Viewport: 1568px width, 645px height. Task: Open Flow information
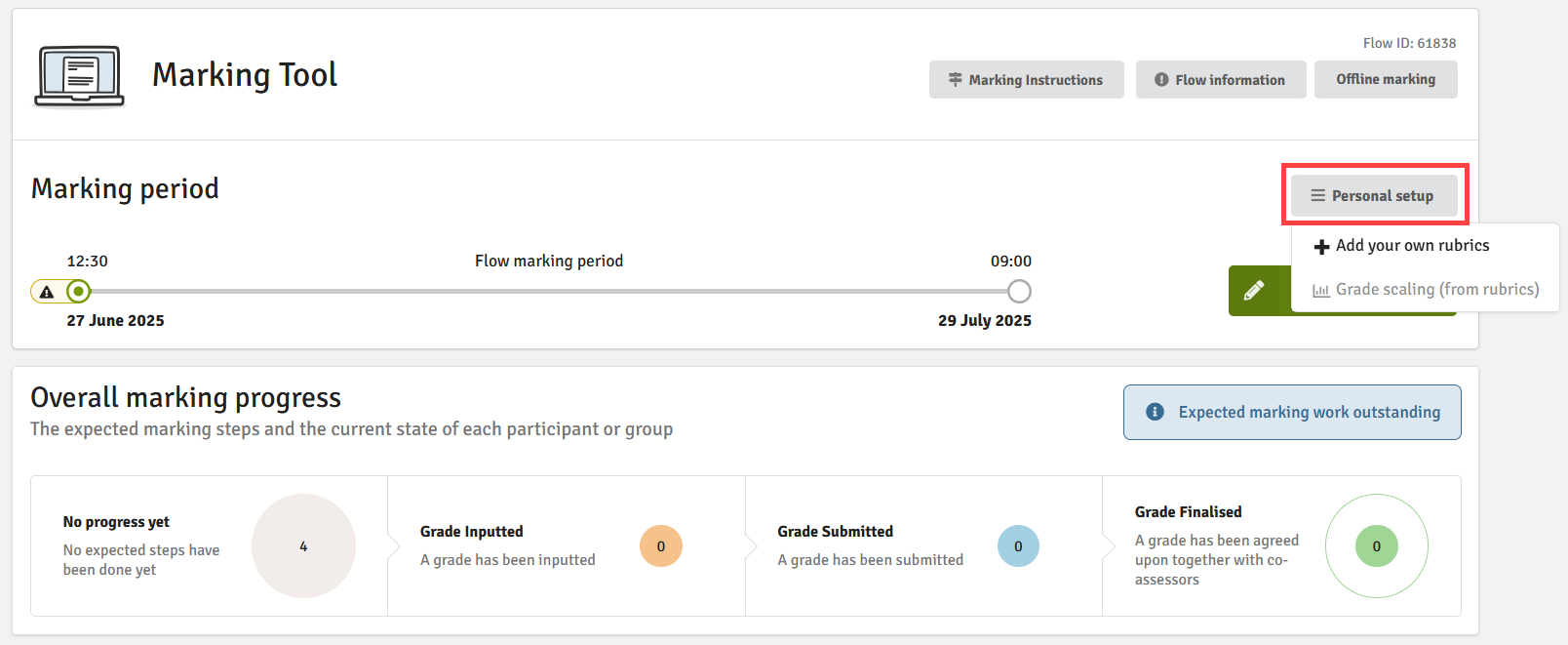[1220, 80]
